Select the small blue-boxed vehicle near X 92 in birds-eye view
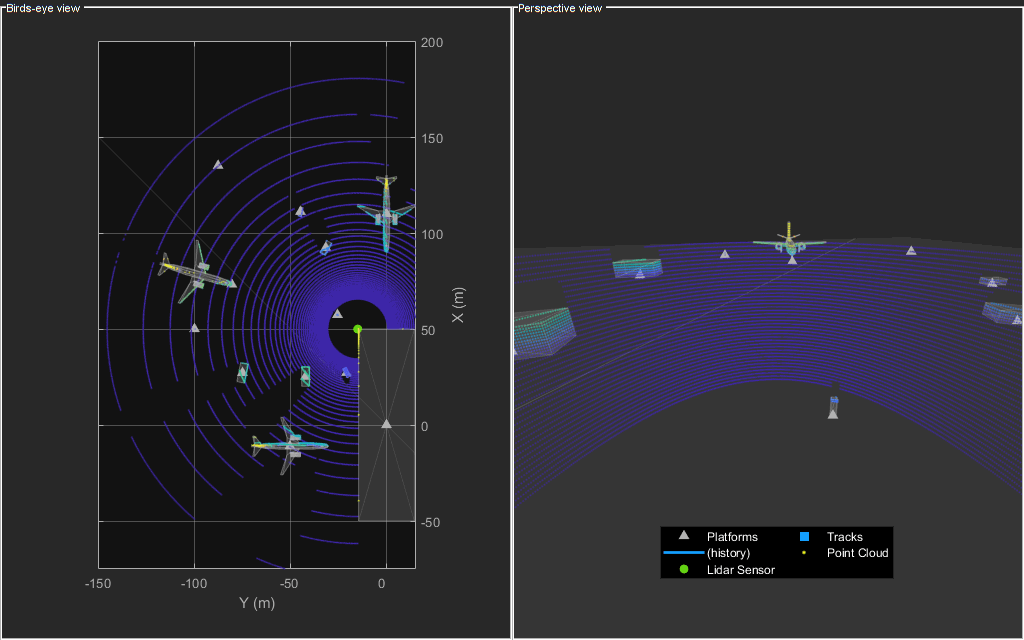The width and height of the screenshot is (1024, 640). pos(325,248)
